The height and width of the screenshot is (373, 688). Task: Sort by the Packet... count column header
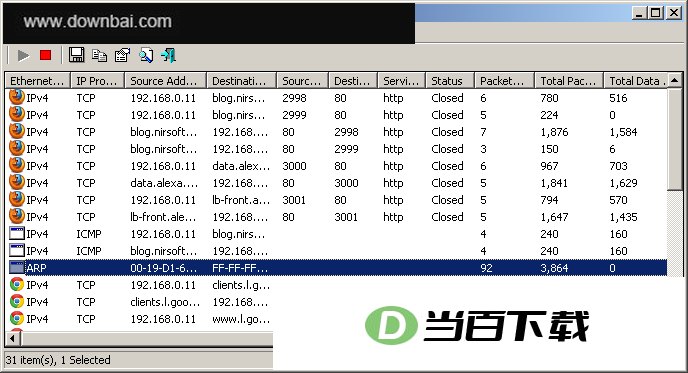[504, 81]
